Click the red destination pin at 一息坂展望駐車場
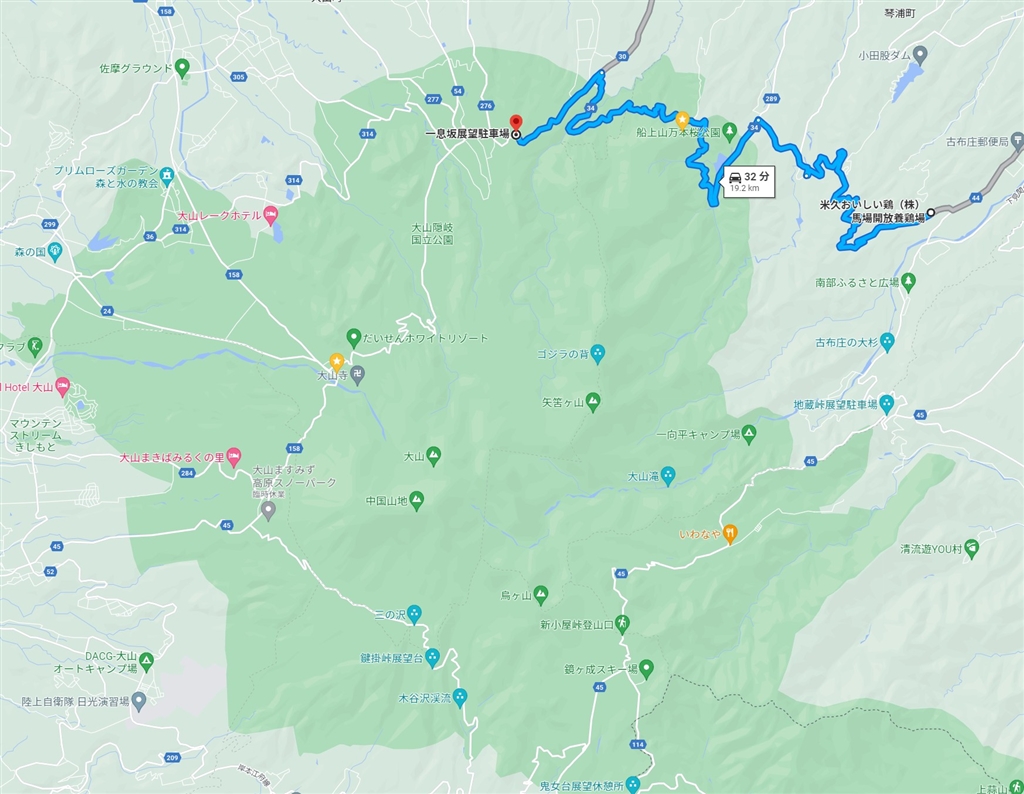Screen dimensions: 1024x794 [x=516, y=123]
